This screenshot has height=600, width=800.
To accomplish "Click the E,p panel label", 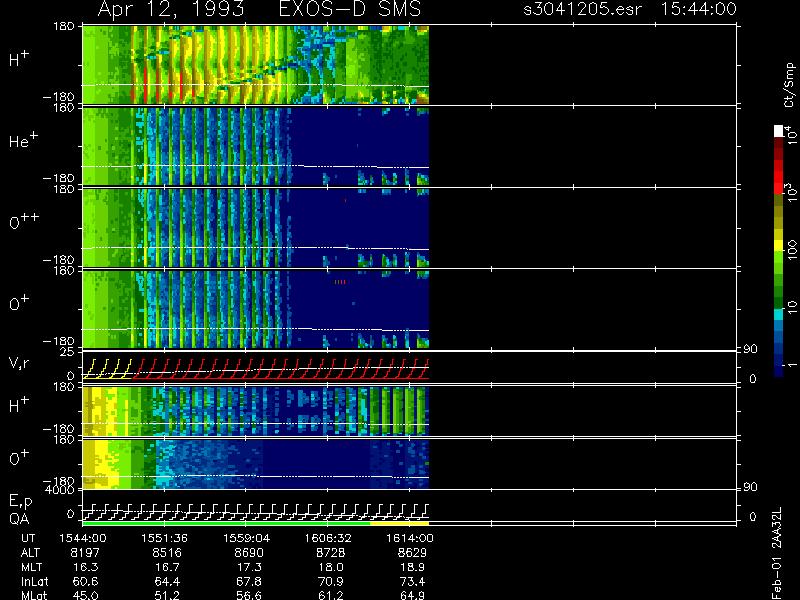I will point(20,502).
